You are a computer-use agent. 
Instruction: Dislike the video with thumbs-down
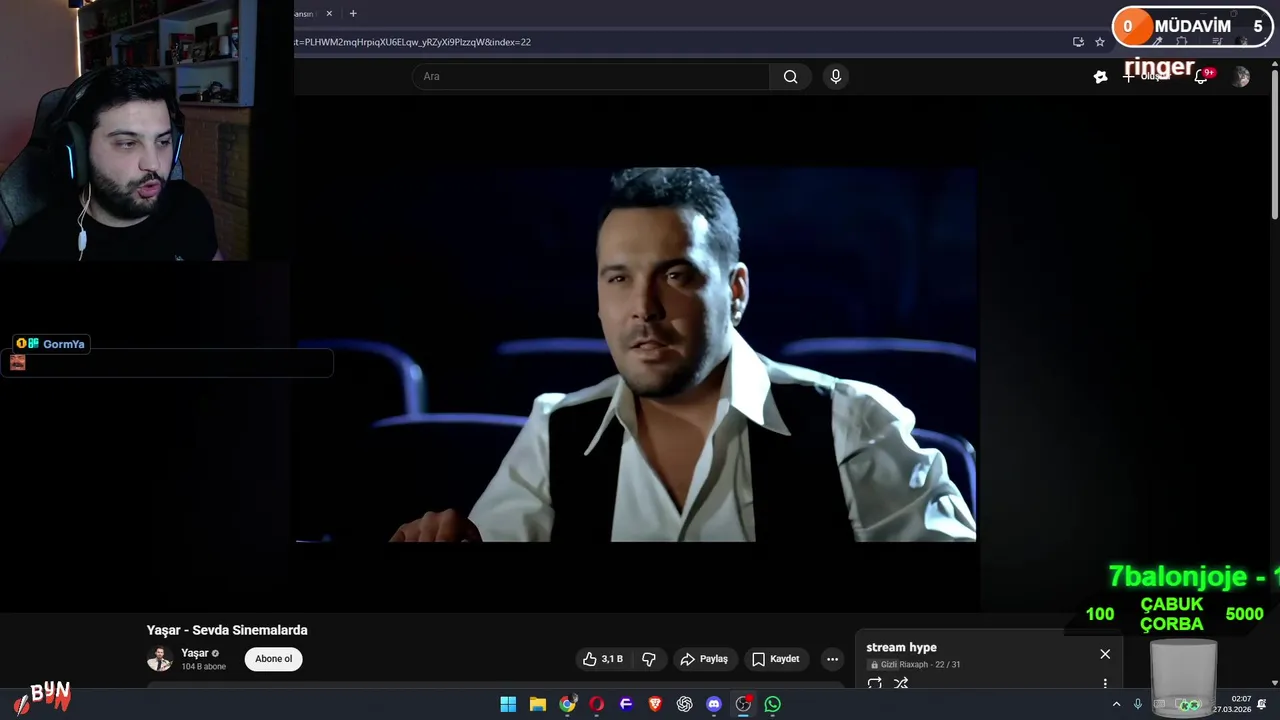649,659
